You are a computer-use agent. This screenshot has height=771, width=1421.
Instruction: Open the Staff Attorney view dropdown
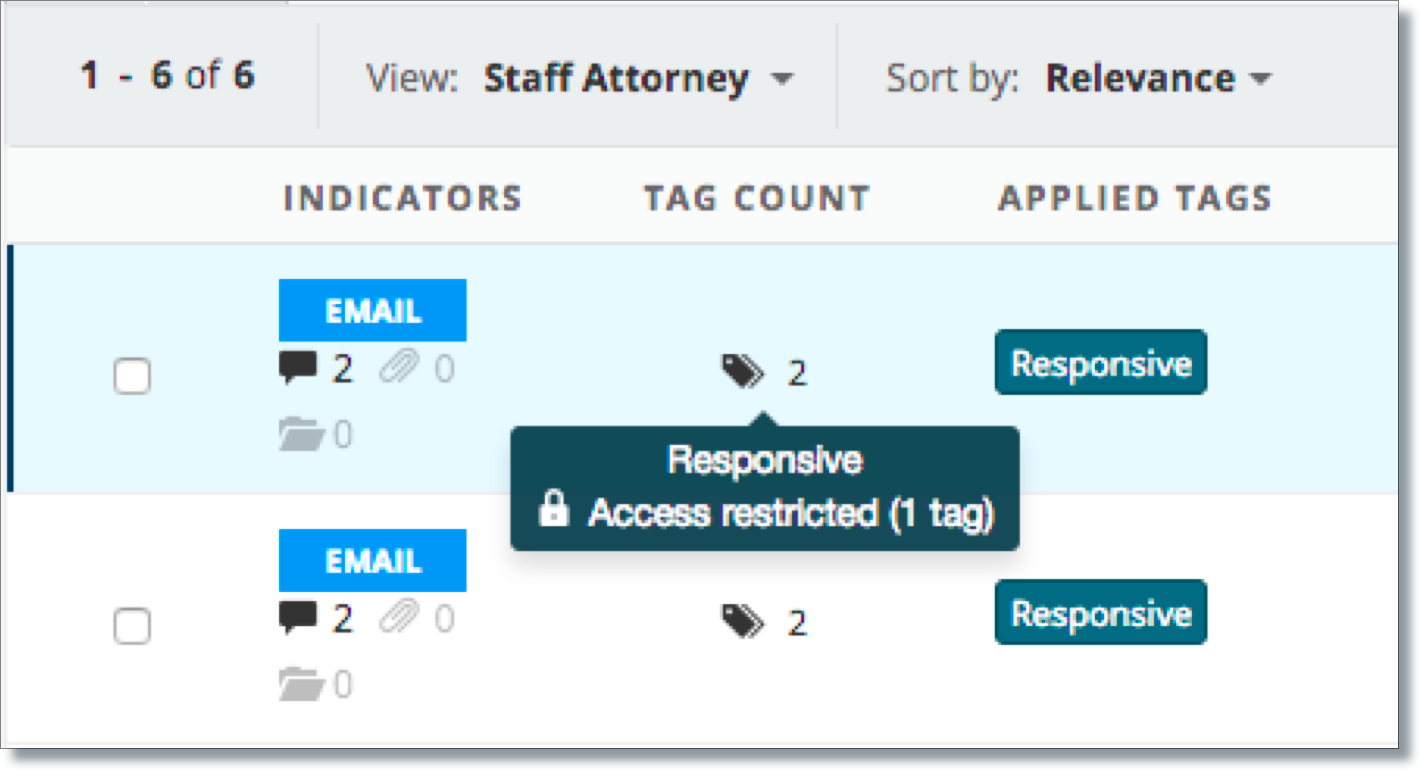click(639, 78)
